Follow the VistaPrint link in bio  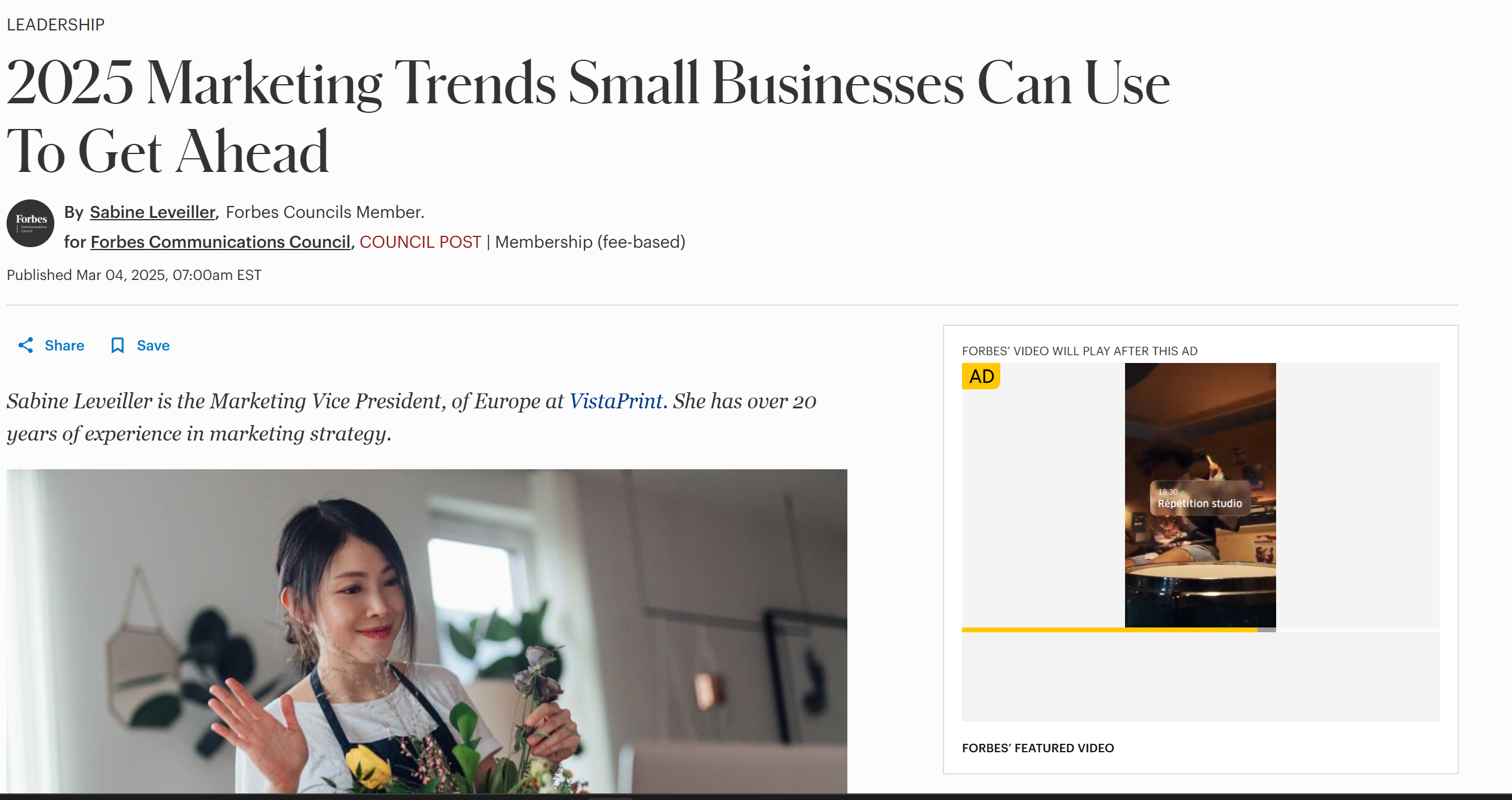[616, 401]
